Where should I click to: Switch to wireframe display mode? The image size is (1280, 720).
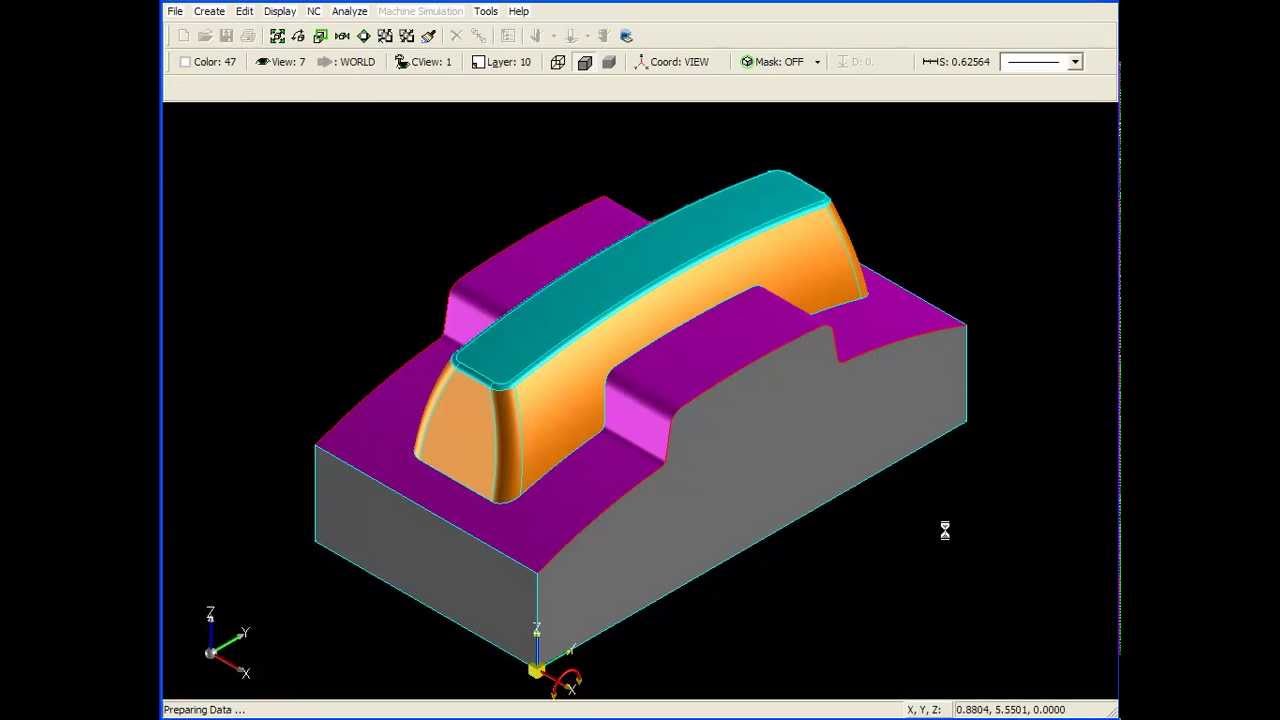pos(558,62)
